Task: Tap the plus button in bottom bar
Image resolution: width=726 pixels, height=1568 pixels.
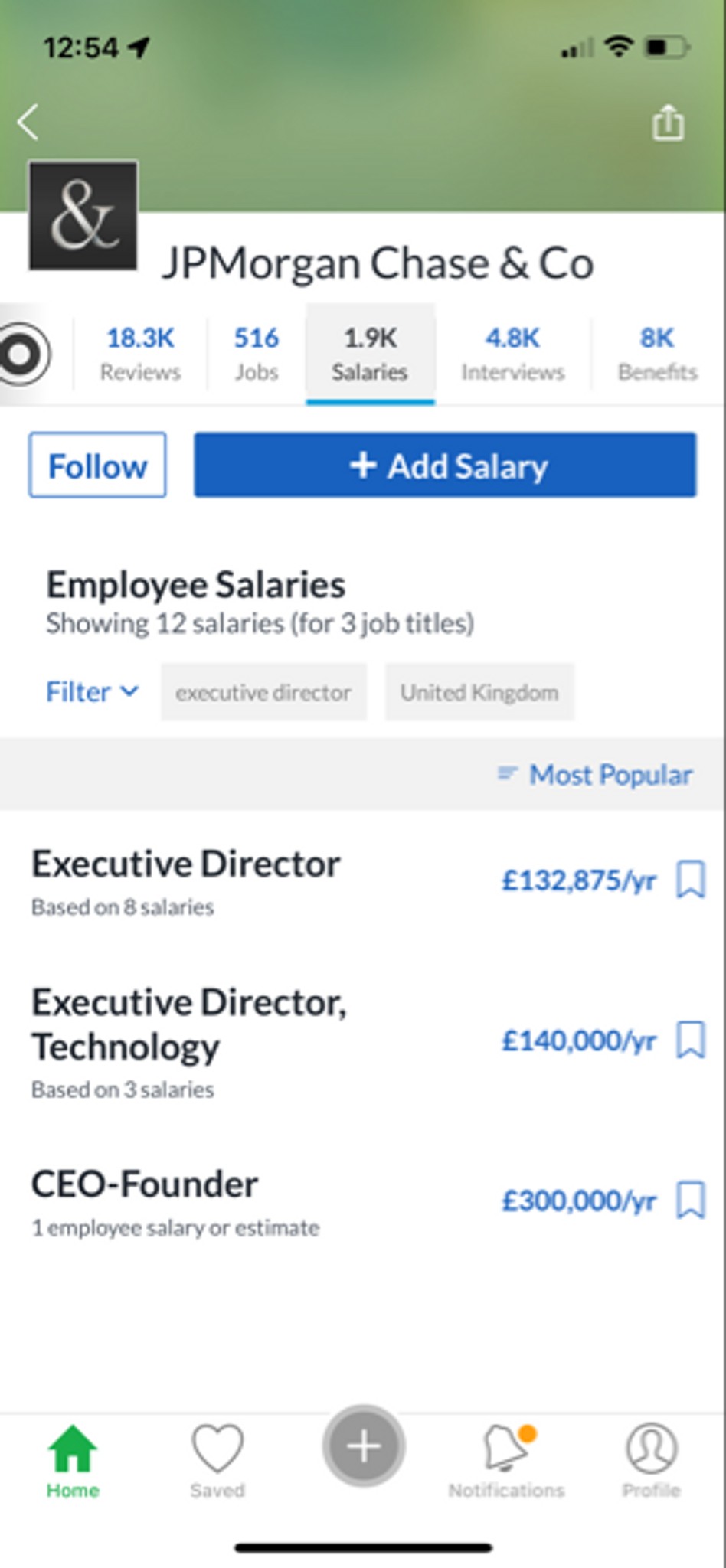Action: tap(363, 1447)
